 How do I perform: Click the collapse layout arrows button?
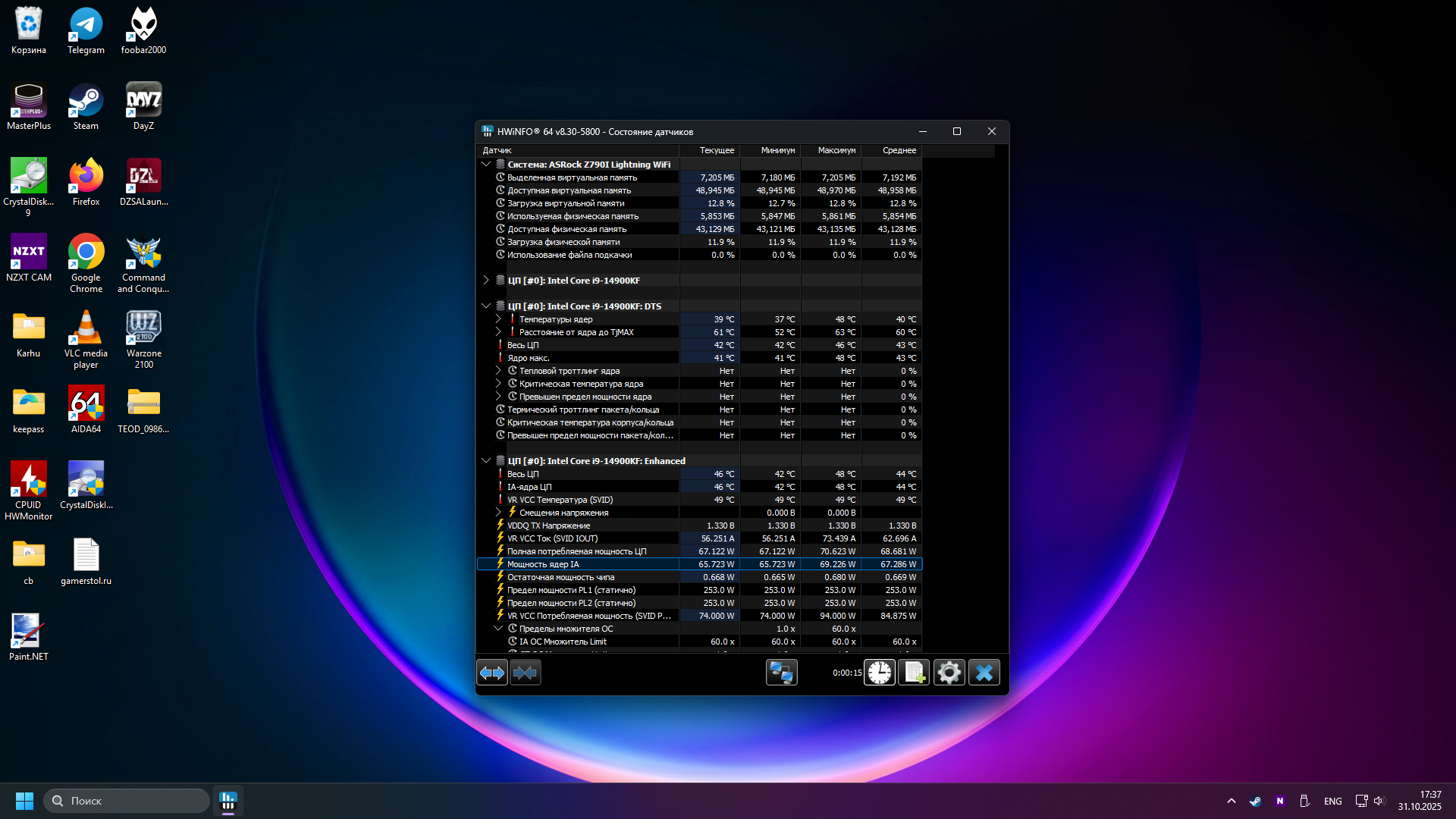525,673
